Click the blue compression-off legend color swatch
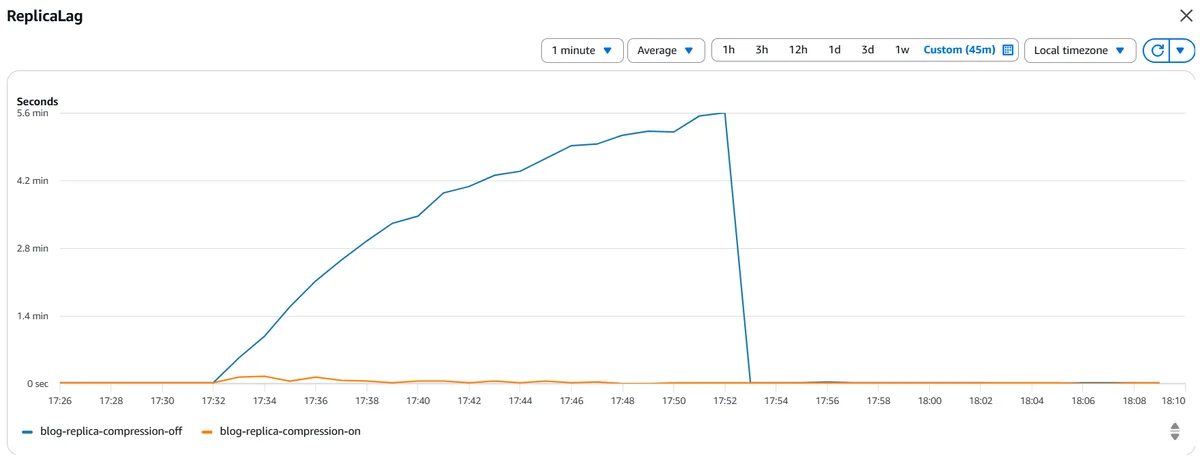1200x456 pixels. [27, 432]
